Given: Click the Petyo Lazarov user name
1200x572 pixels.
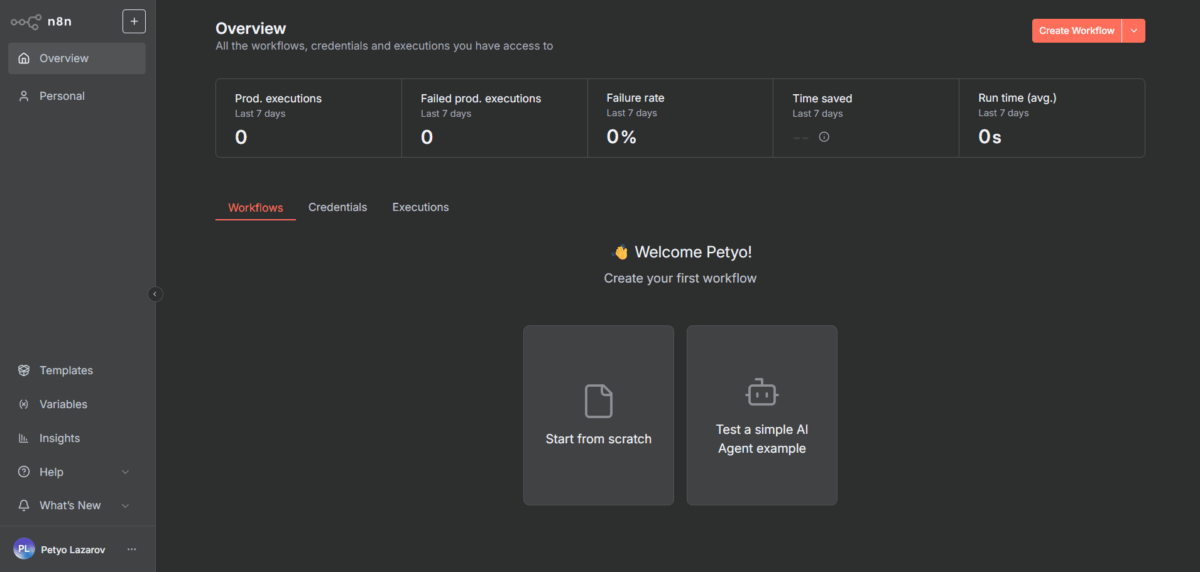Looking at the screenshot, I should 73,550.
